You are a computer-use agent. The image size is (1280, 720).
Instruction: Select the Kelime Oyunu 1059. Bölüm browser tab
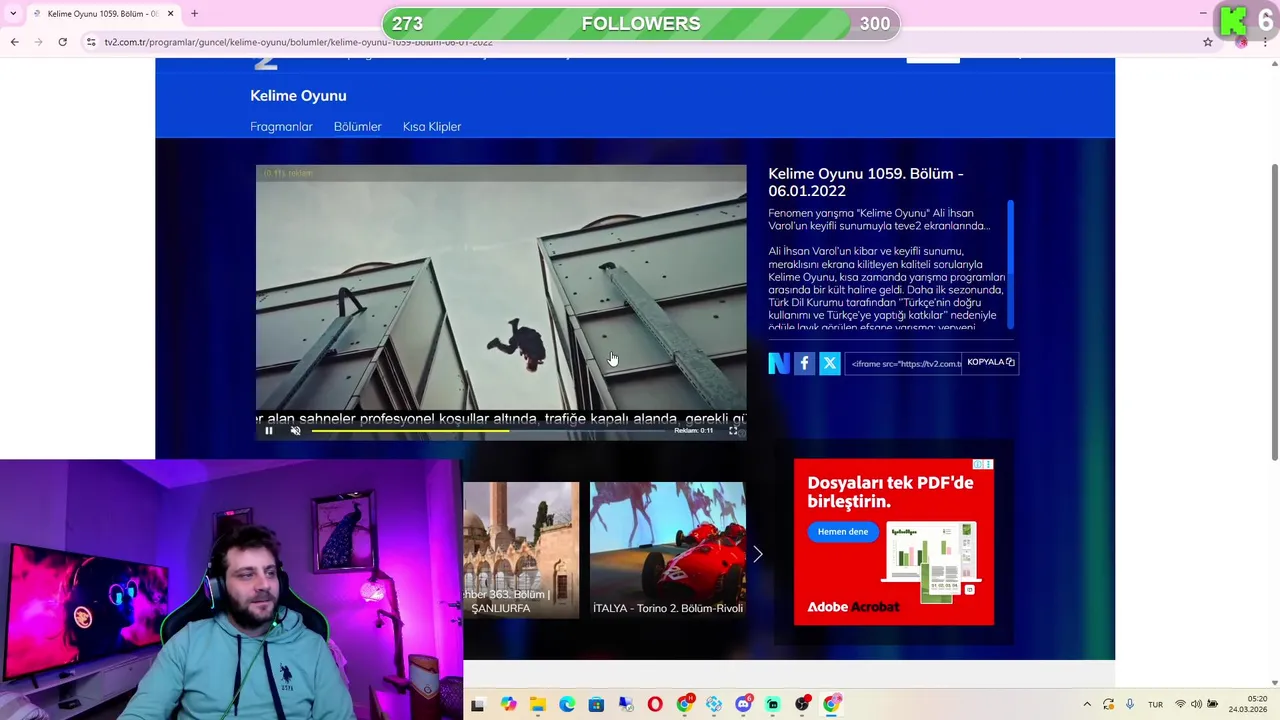pos(102,14)
